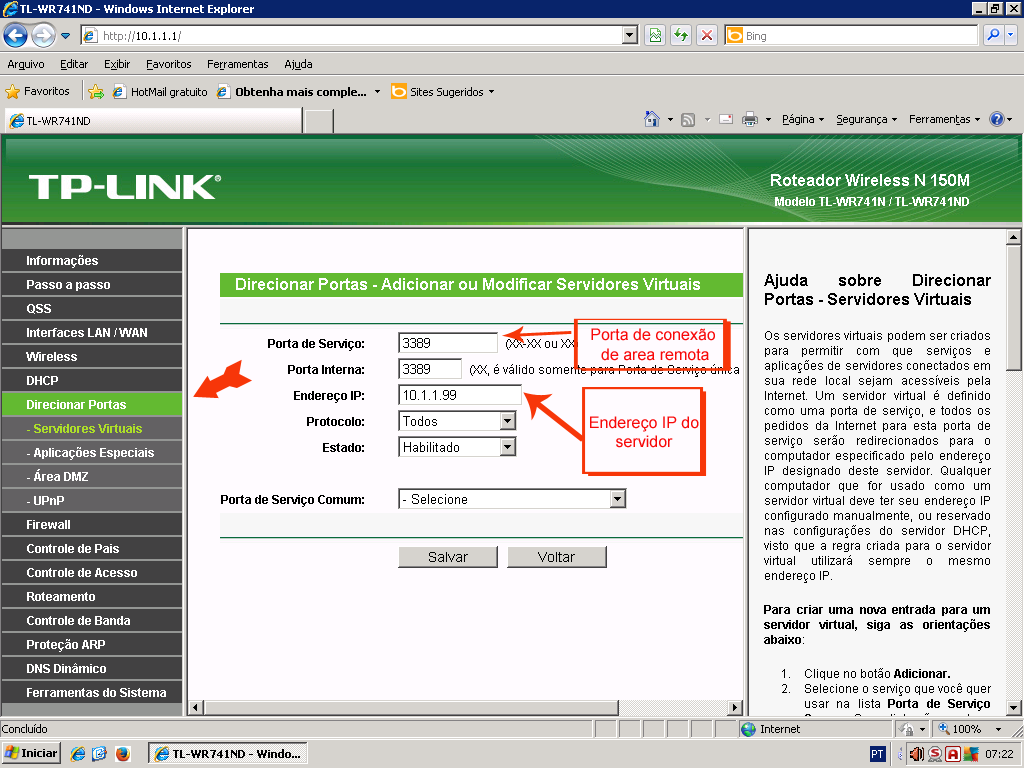Viewport: 1024px width, 768px height.
Task: Click the Bing search box
Action: 851,35
